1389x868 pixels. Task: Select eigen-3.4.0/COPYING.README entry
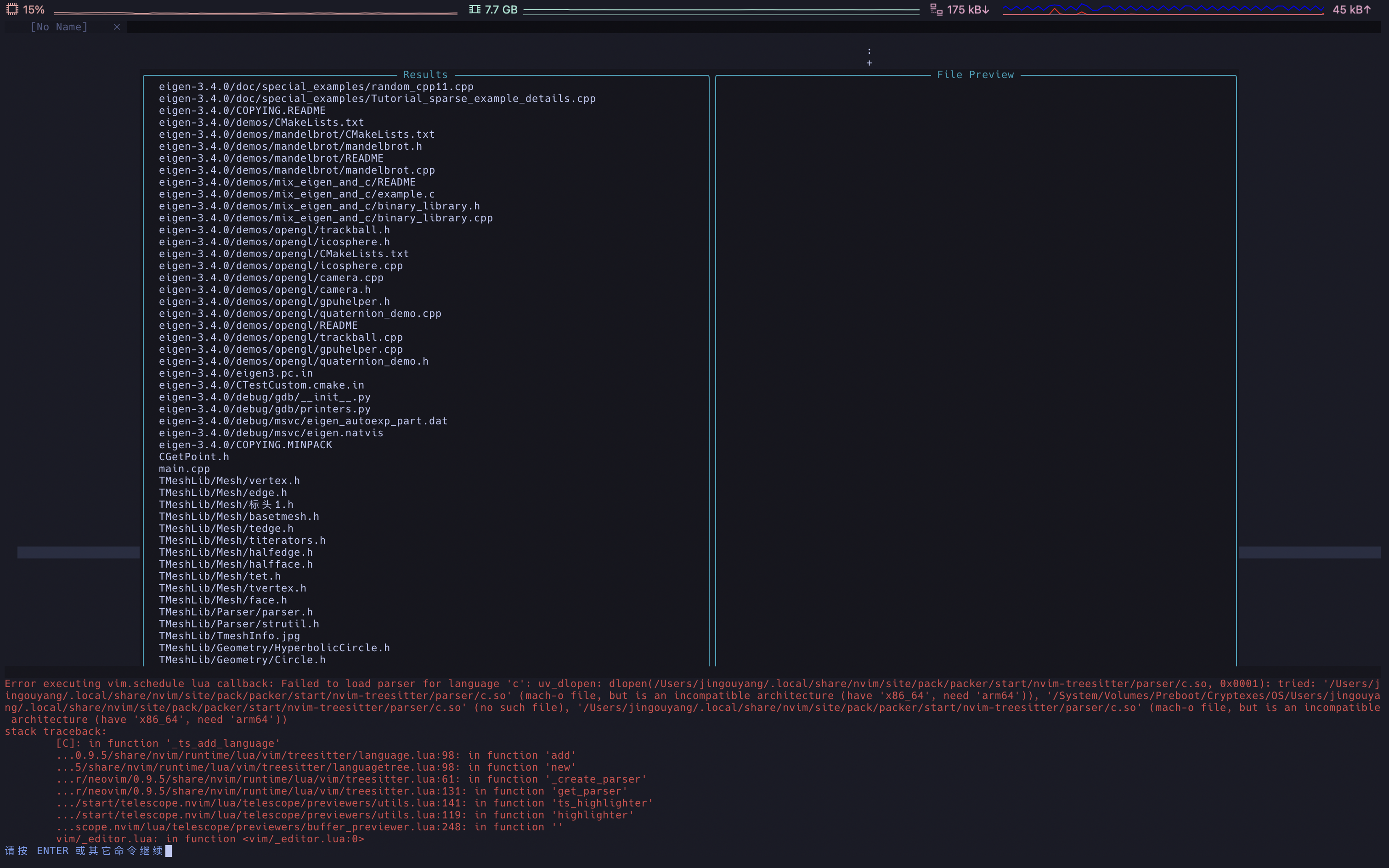[x=242, y=110]
